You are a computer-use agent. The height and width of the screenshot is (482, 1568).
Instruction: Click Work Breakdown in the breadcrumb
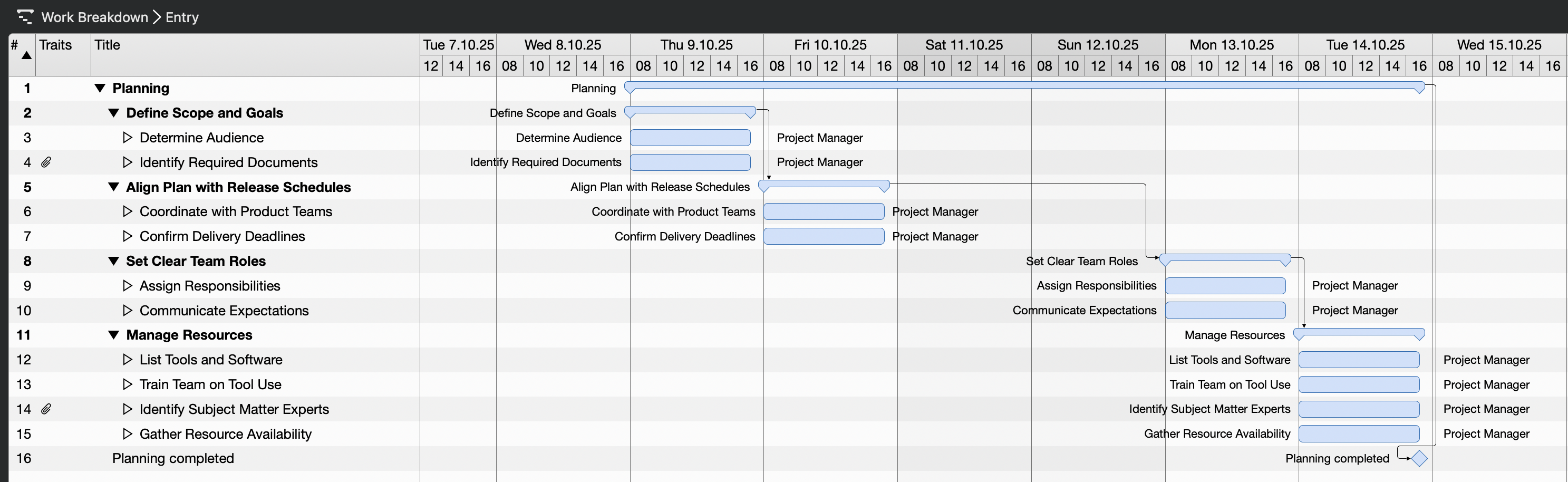[x=94, y=17]
